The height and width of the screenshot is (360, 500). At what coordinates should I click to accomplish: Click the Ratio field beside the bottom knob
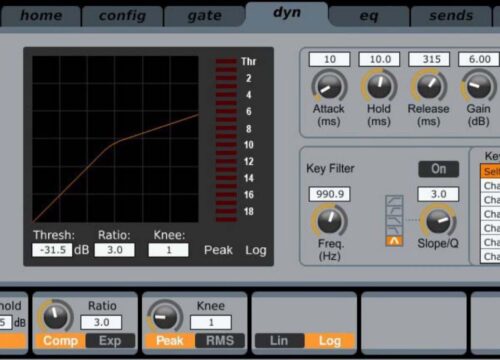(x=101, y=322)
